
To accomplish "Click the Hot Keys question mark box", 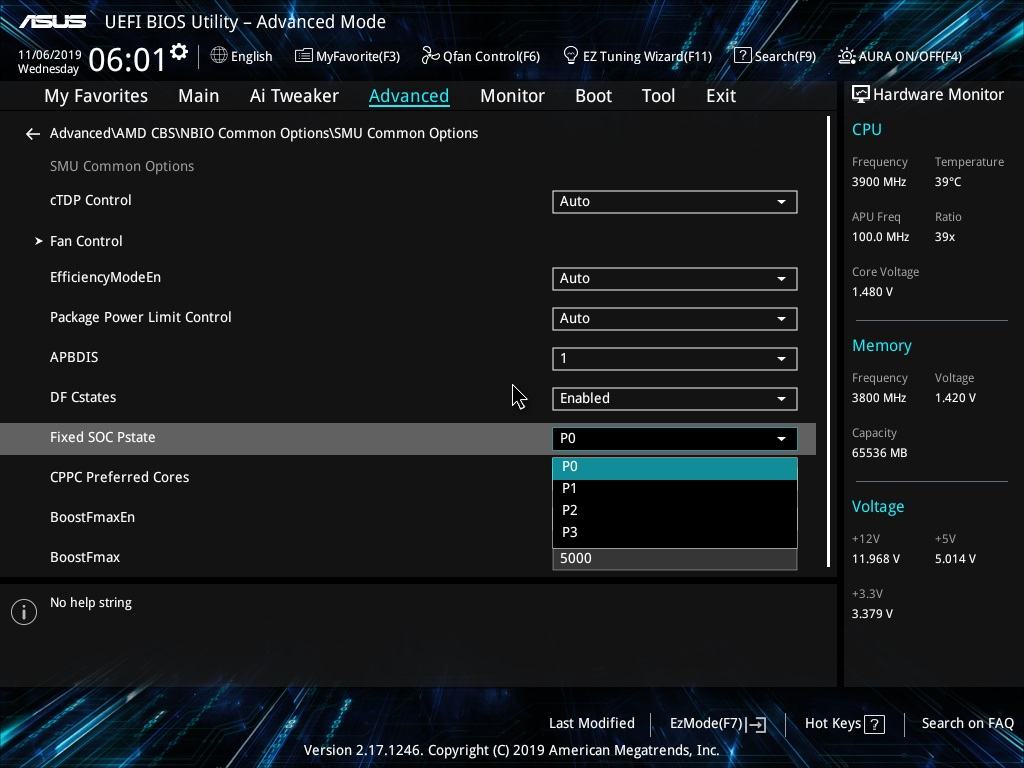I will (874, 724).
